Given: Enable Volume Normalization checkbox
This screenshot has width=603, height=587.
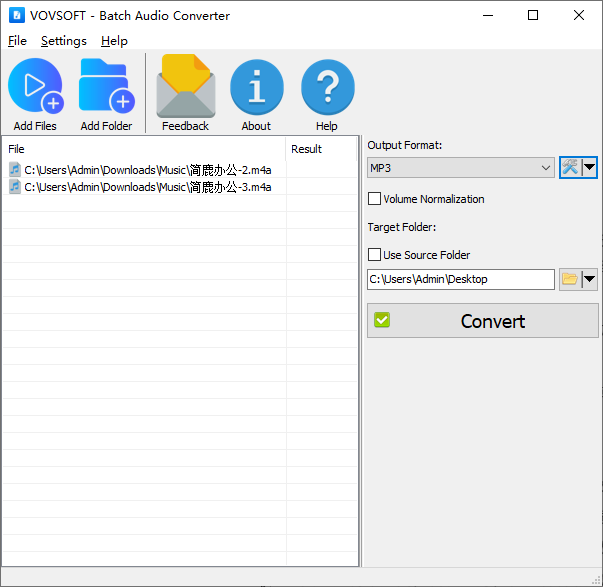Looking at the screenshot, I should click(x=375, y=199).
